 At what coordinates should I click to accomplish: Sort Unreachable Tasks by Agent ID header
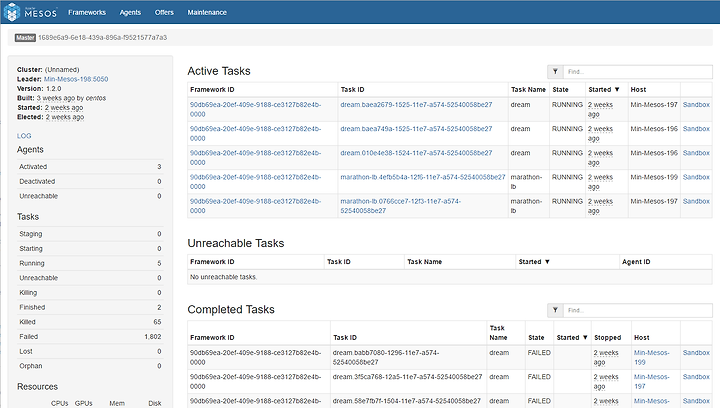pos(636,262)
